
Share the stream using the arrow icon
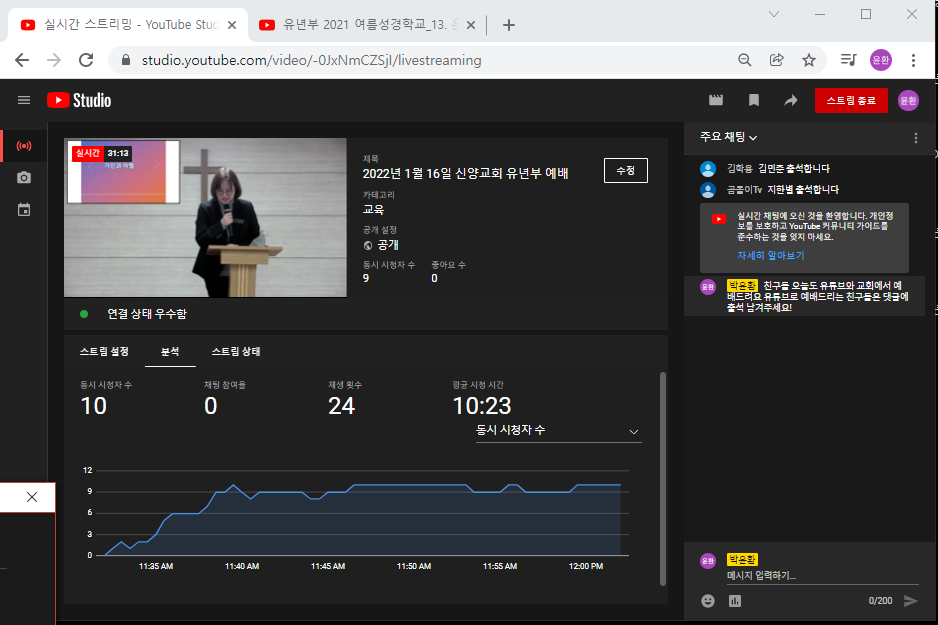[x=790, y=100]
